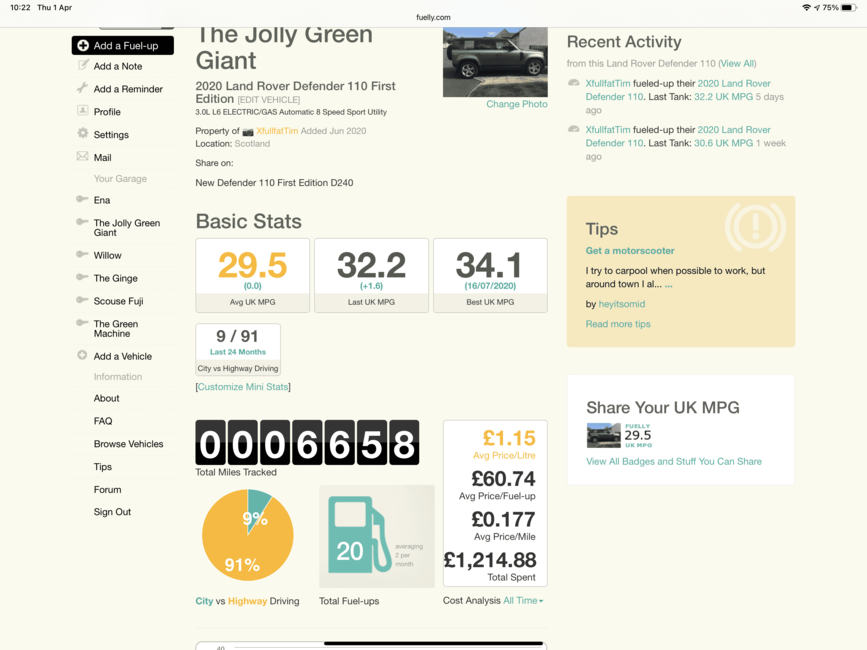Select Scouse Fuji in Your Garage
Viewport: 867px width, 650px height.
tap(118, 301)
